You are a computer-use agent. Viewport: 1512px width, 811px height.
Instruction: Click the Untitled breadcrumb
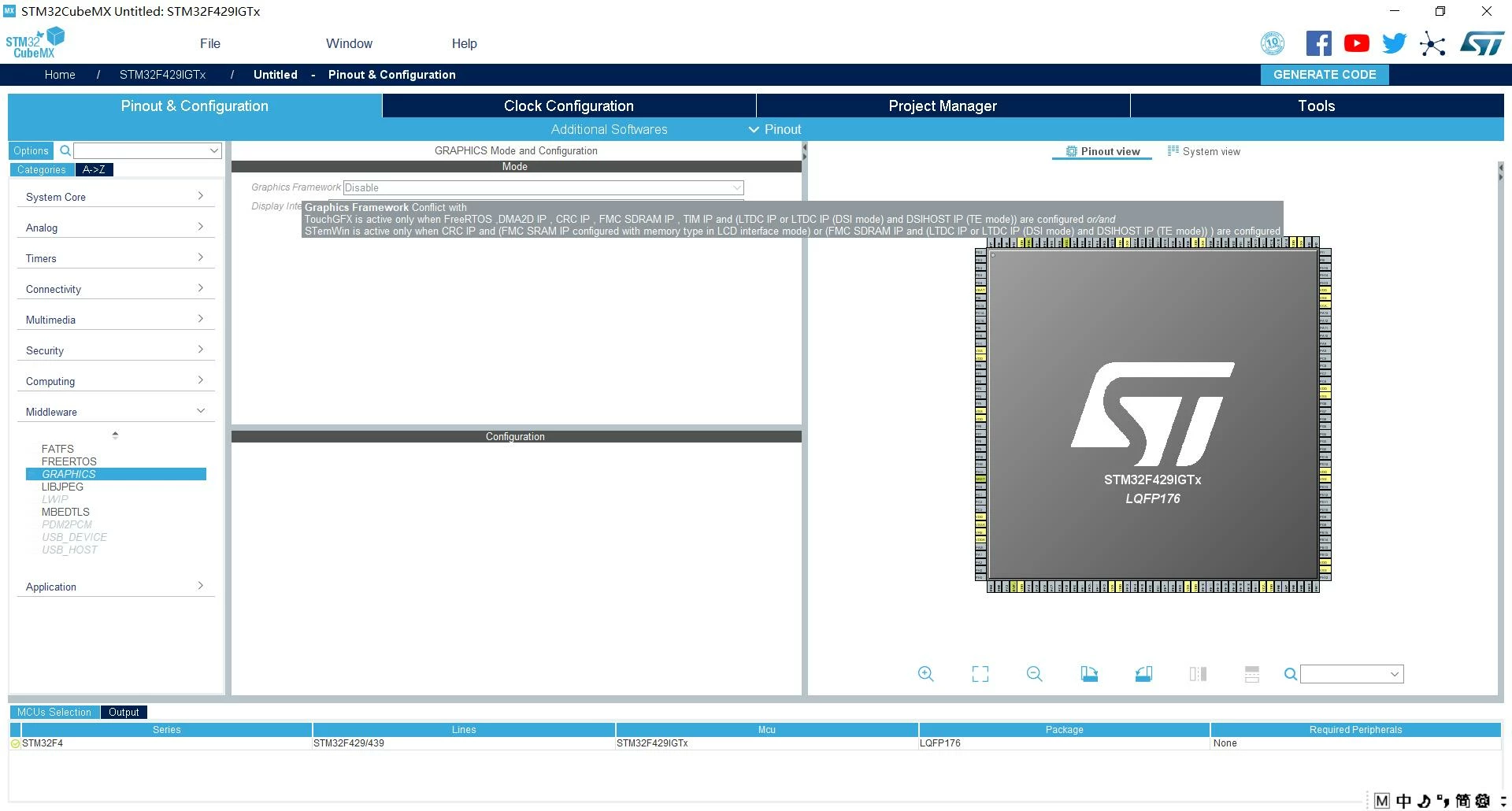276,75
